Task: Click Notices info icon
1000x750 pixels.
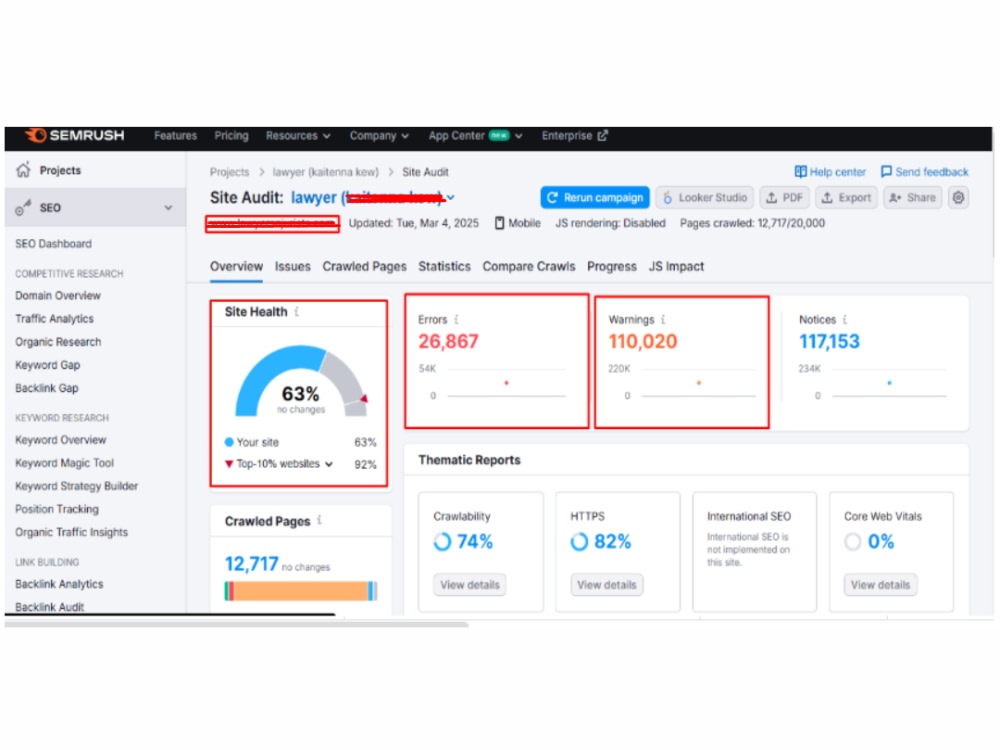Action: 845,319
